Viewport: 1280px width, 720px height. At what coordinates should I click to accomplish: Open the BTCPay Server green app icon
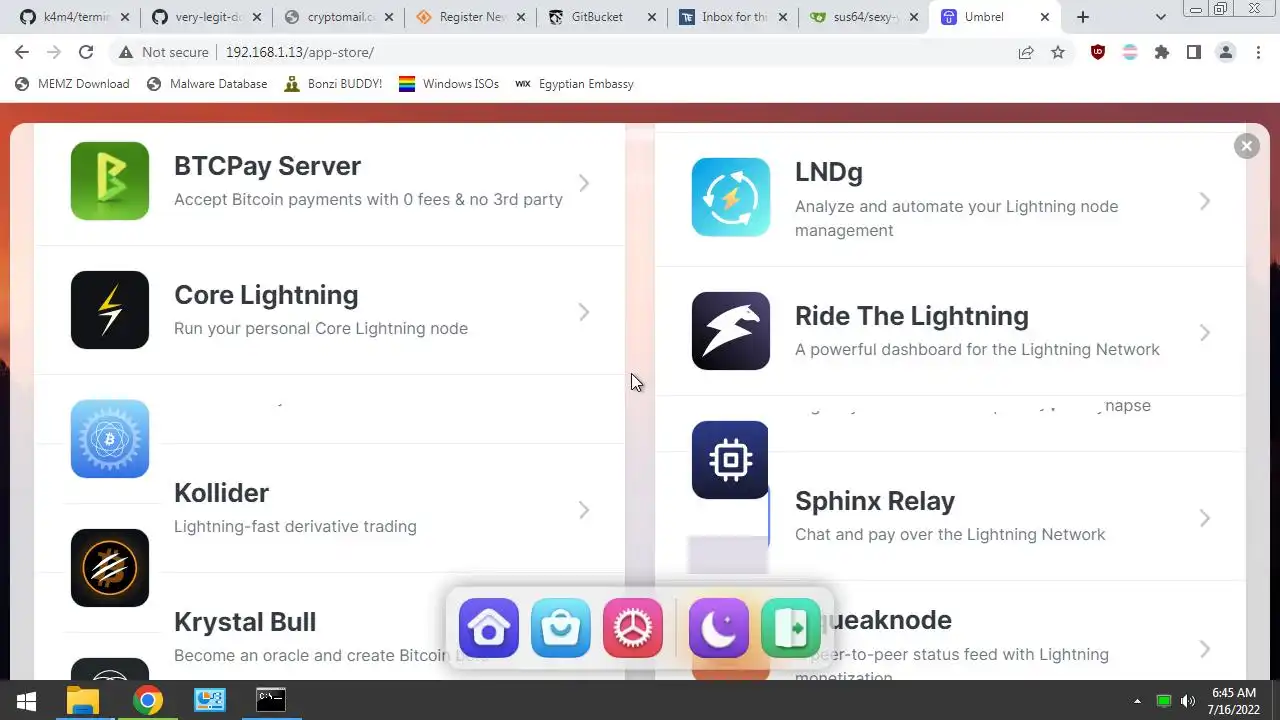click(110, 181)
